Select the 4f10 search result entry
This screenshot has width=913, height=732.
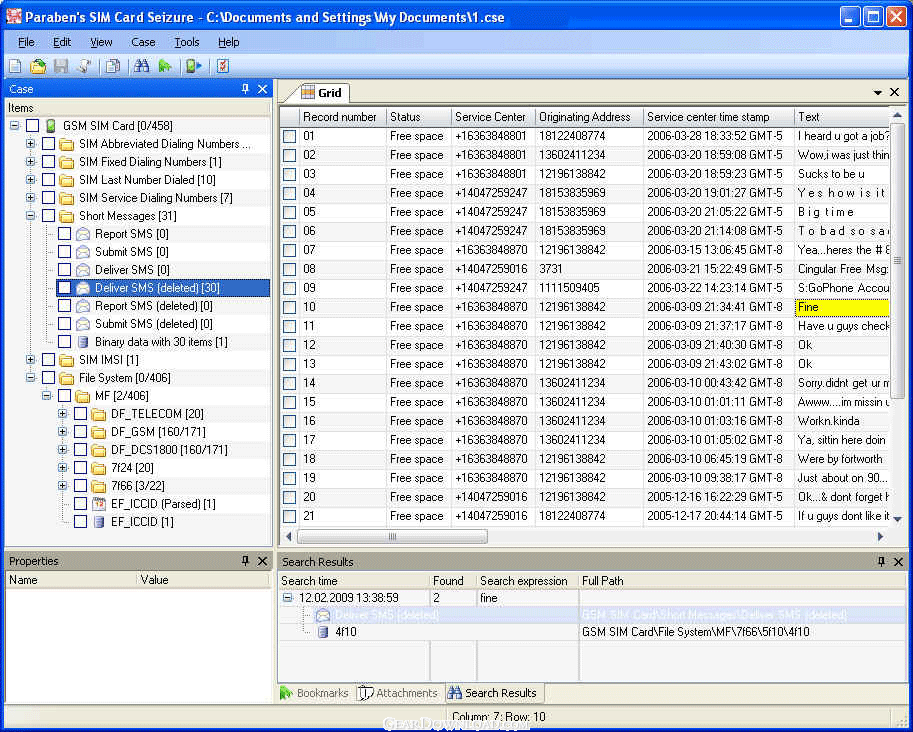[346, 632]
